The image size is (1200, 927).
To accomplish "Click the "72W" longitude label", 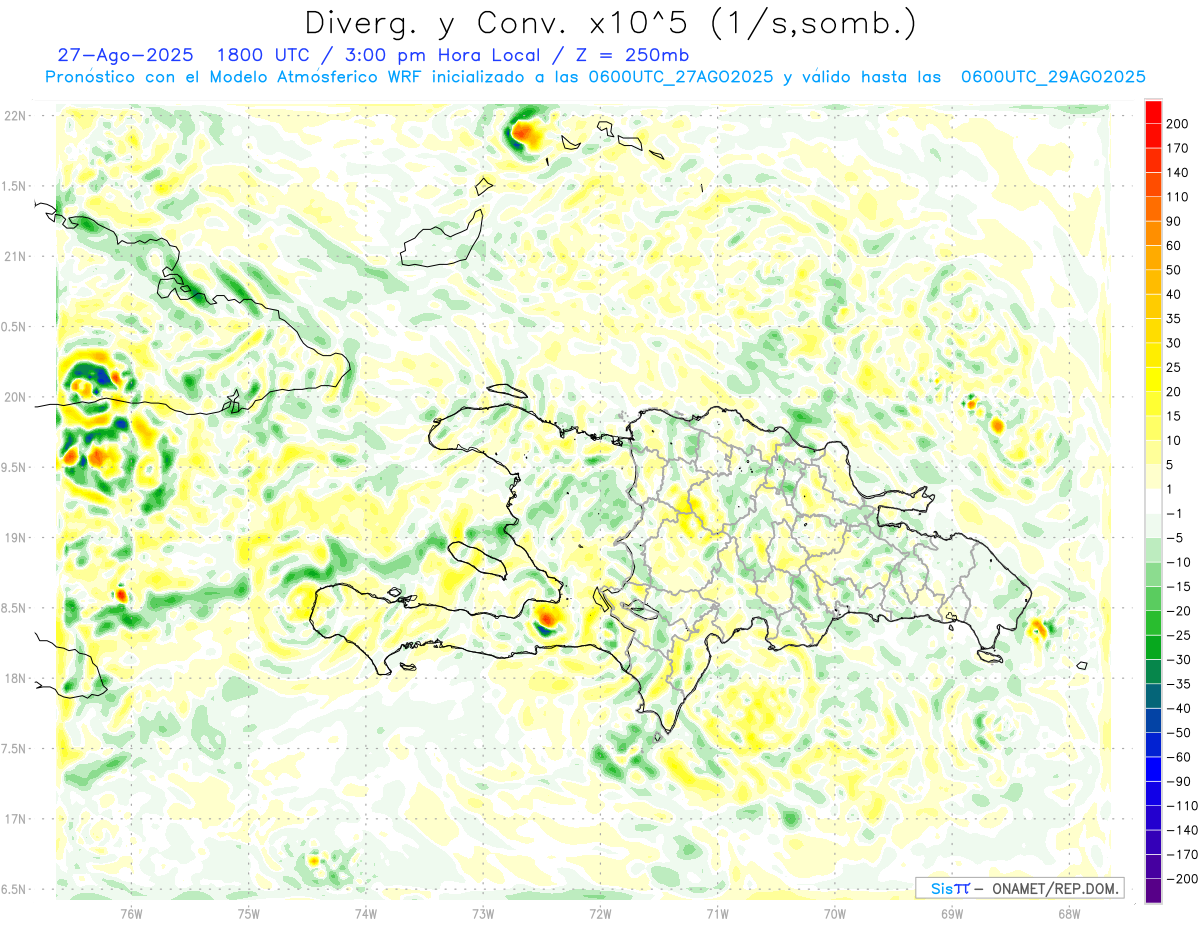I will point(600,913).
